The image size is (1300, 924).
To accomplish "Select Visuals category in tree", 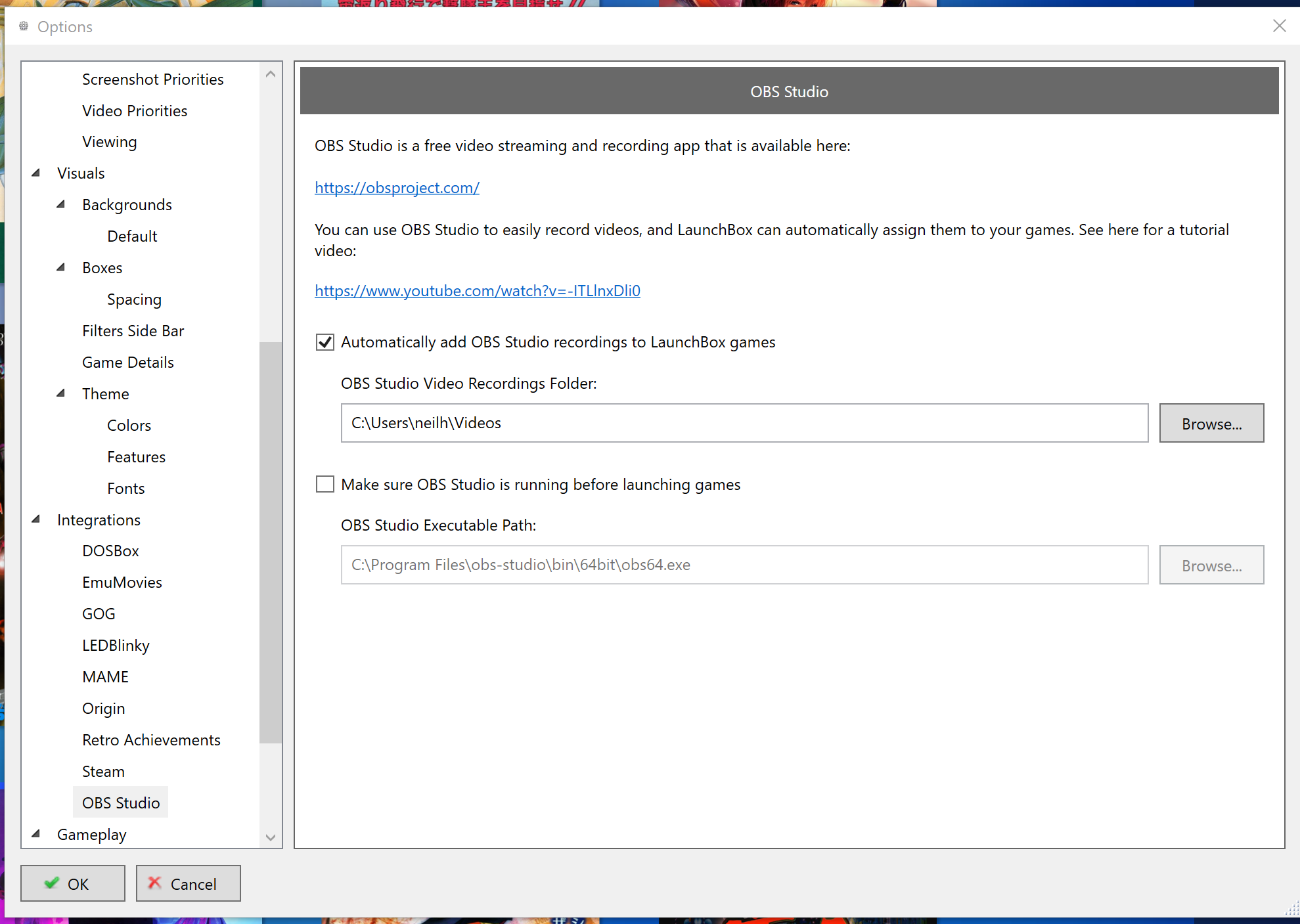I will coord(81,173).
